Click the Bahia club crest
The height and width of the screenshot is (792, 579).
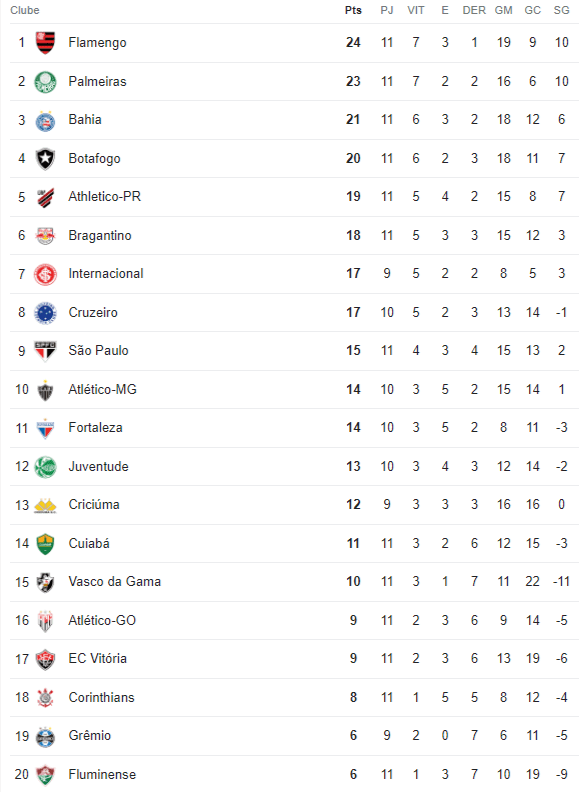click(45, 120)
